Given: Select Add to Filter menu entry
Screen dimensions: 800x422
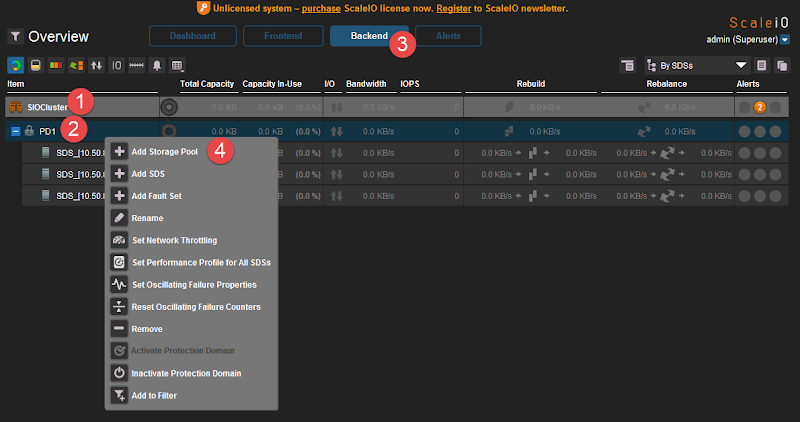Looking at the screenshot, I should [154, 395].
